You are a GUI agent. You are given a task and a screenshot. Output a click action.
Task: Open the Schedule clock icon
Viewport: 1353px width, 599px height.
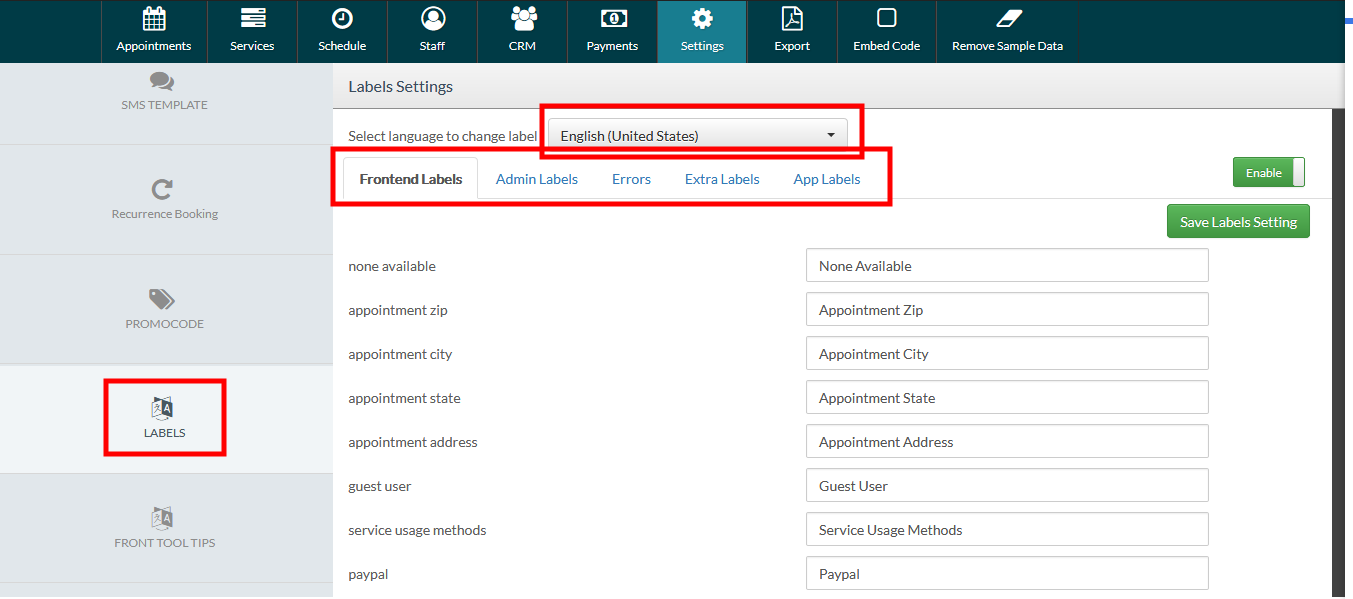pos(342,19)
